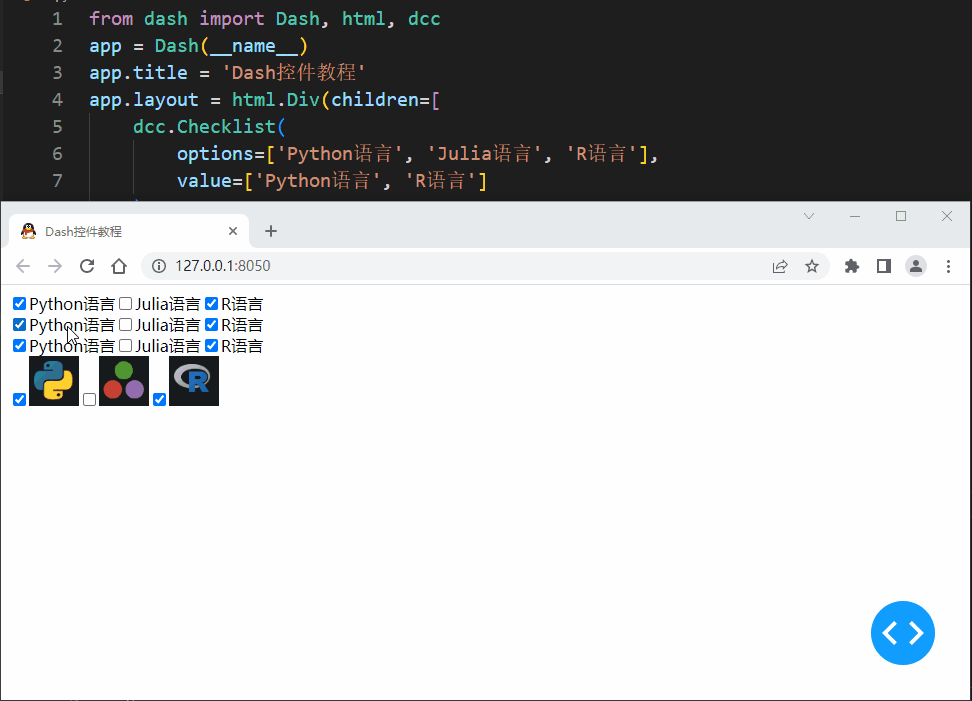
Task: Close the Dash控件教程 tab
Action: point(233,231)
